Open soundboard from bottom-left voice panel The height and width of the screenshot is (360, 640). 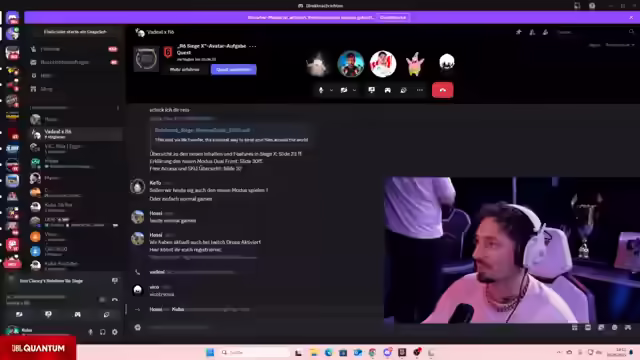pyautogui.click(x=106, y=314)
